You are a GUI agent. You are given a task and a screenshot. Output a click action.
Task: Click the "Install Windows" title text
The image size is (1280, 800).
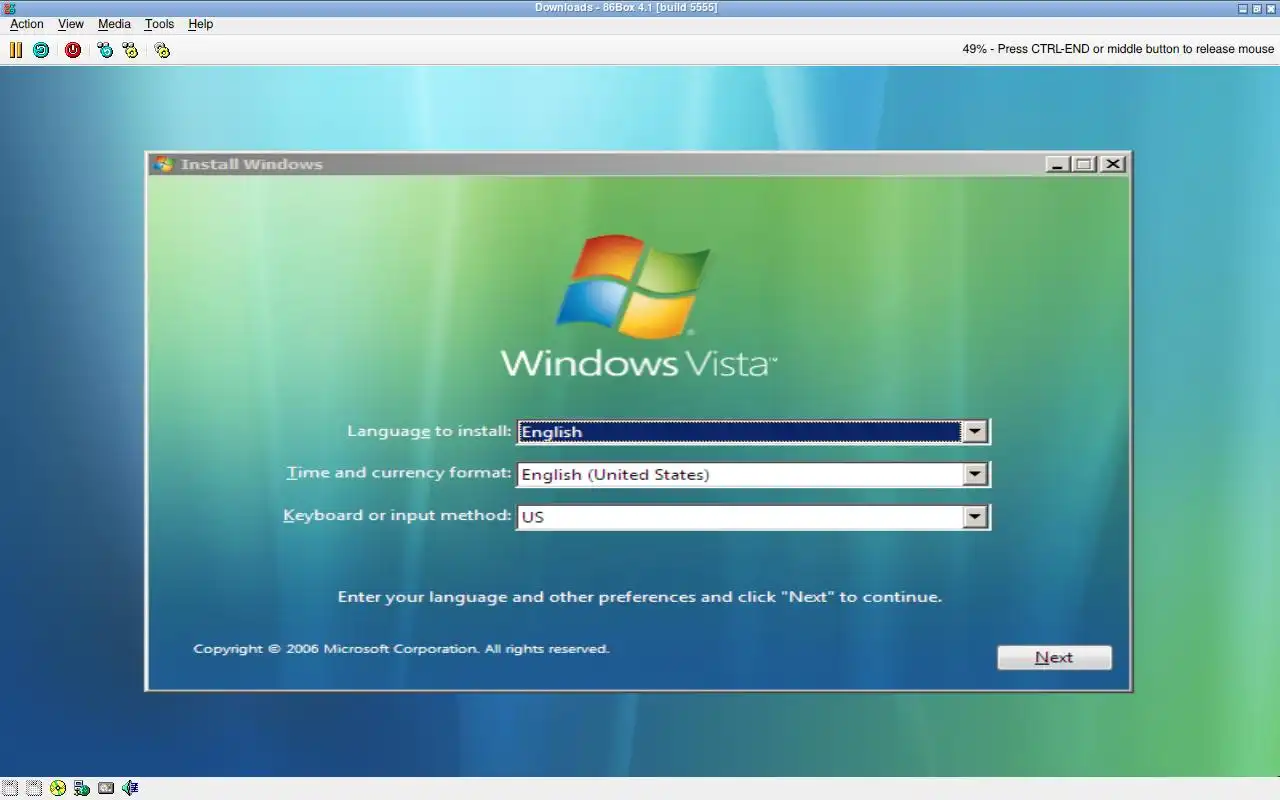click(x=252, y=164)
